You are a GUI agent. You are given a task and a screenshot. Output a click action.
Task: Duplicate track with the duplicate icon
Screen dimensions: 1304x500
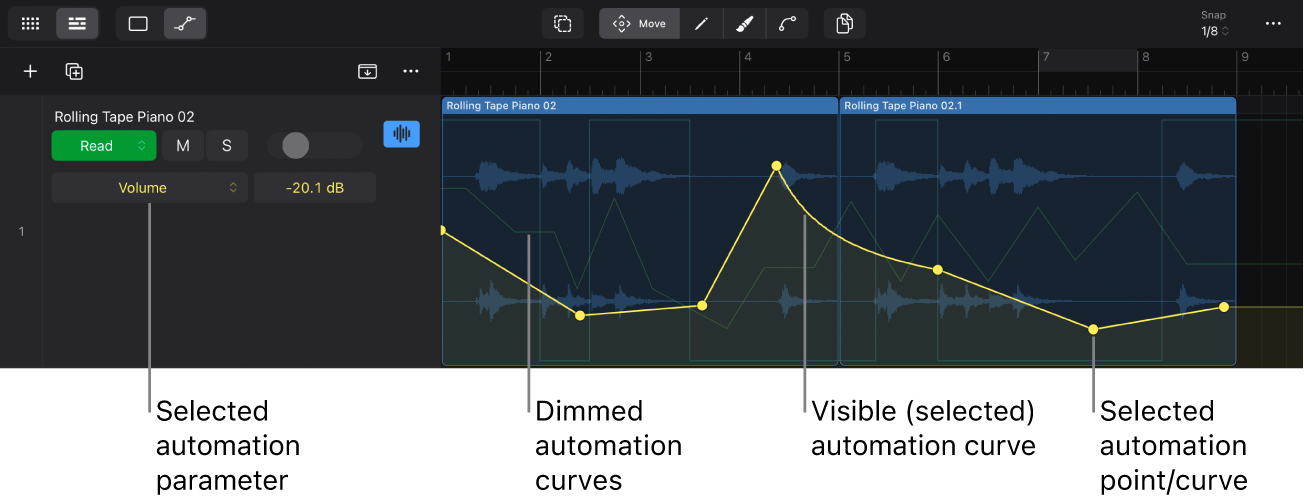click(74, 71)
